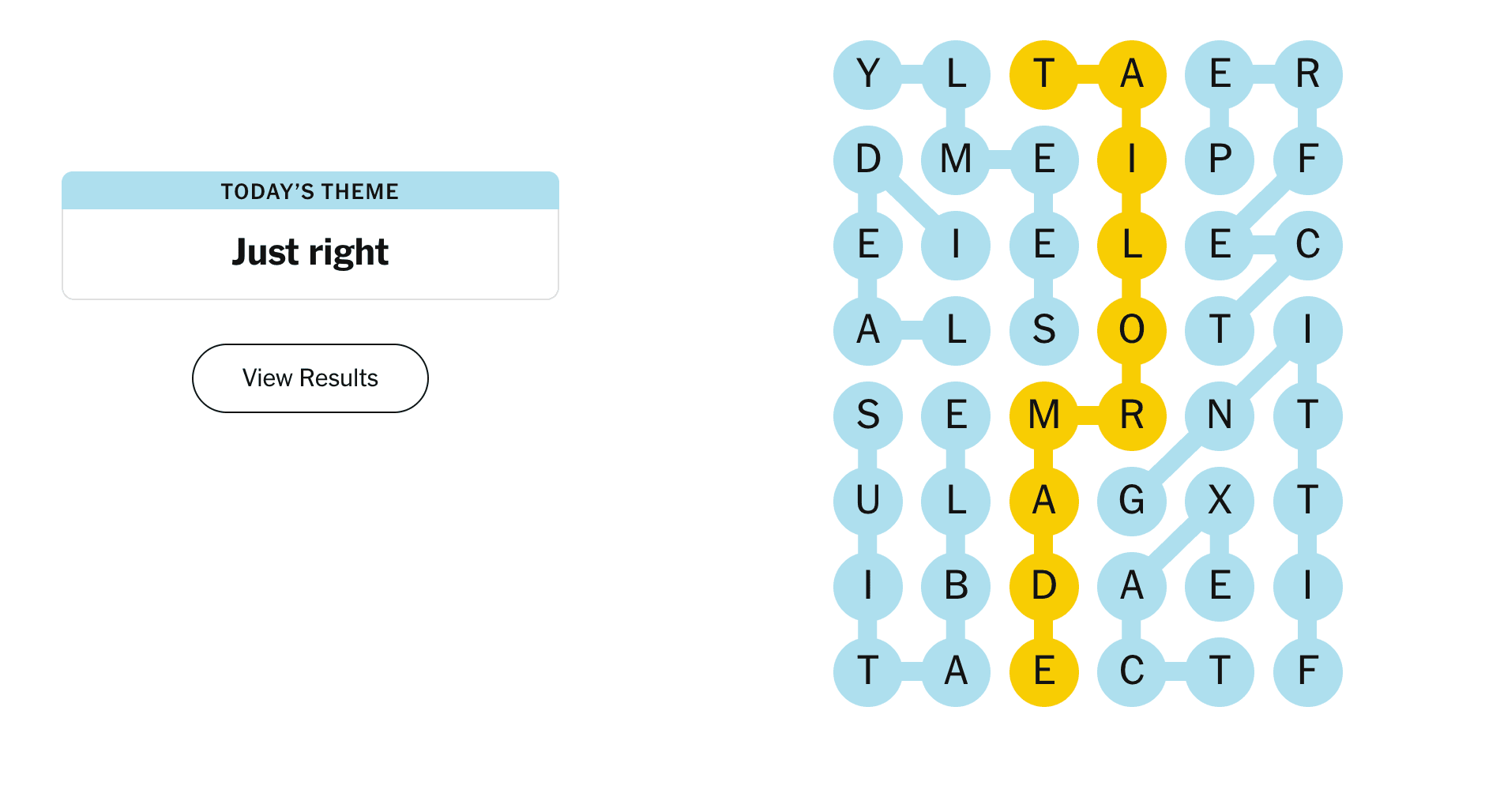Select the yellow letter O circle

pyautogui.click(x=1131, y=330)
